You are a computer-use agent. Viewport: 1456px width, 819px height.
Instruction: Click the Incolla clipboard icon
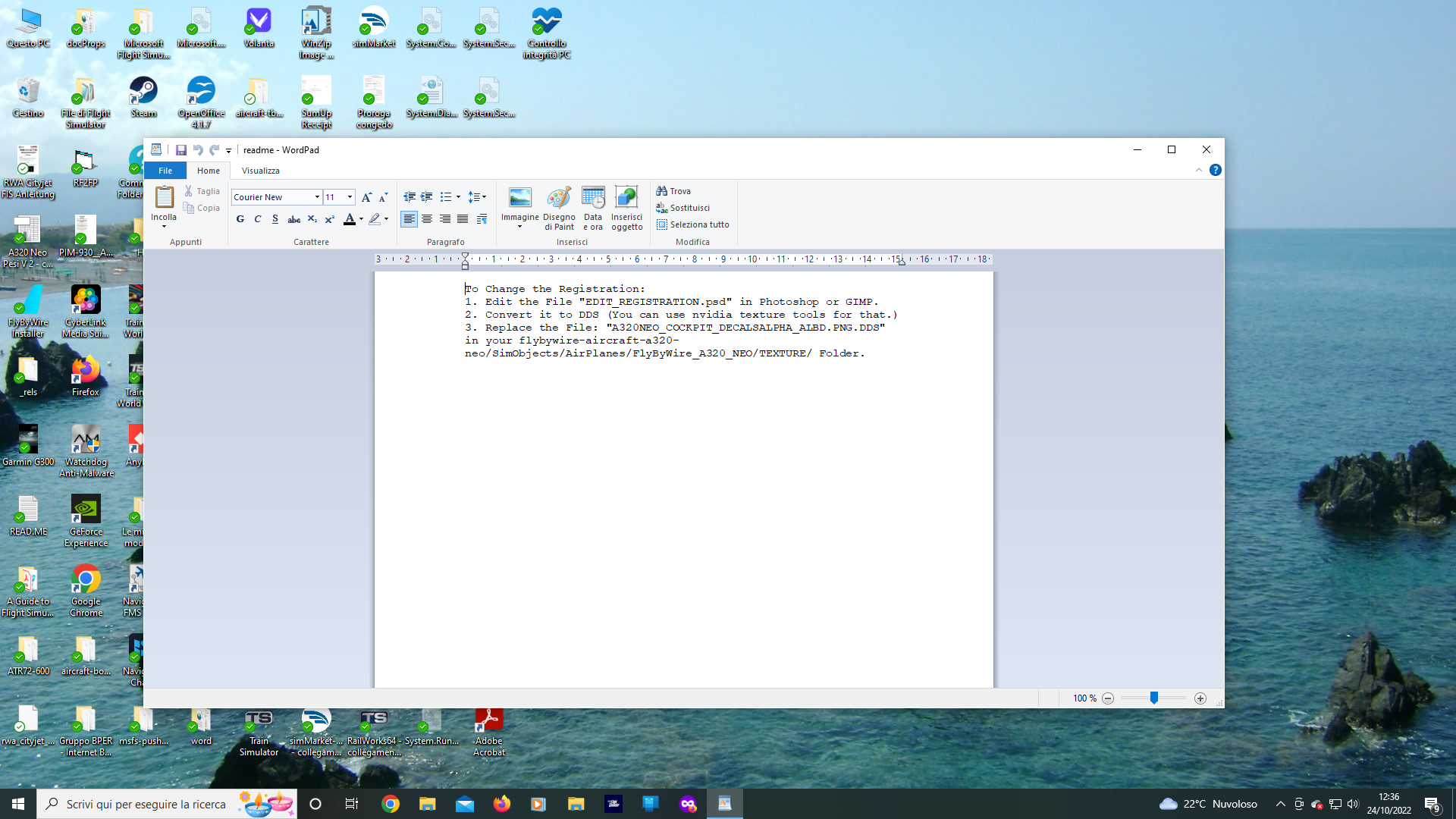[x=164, y=199]
